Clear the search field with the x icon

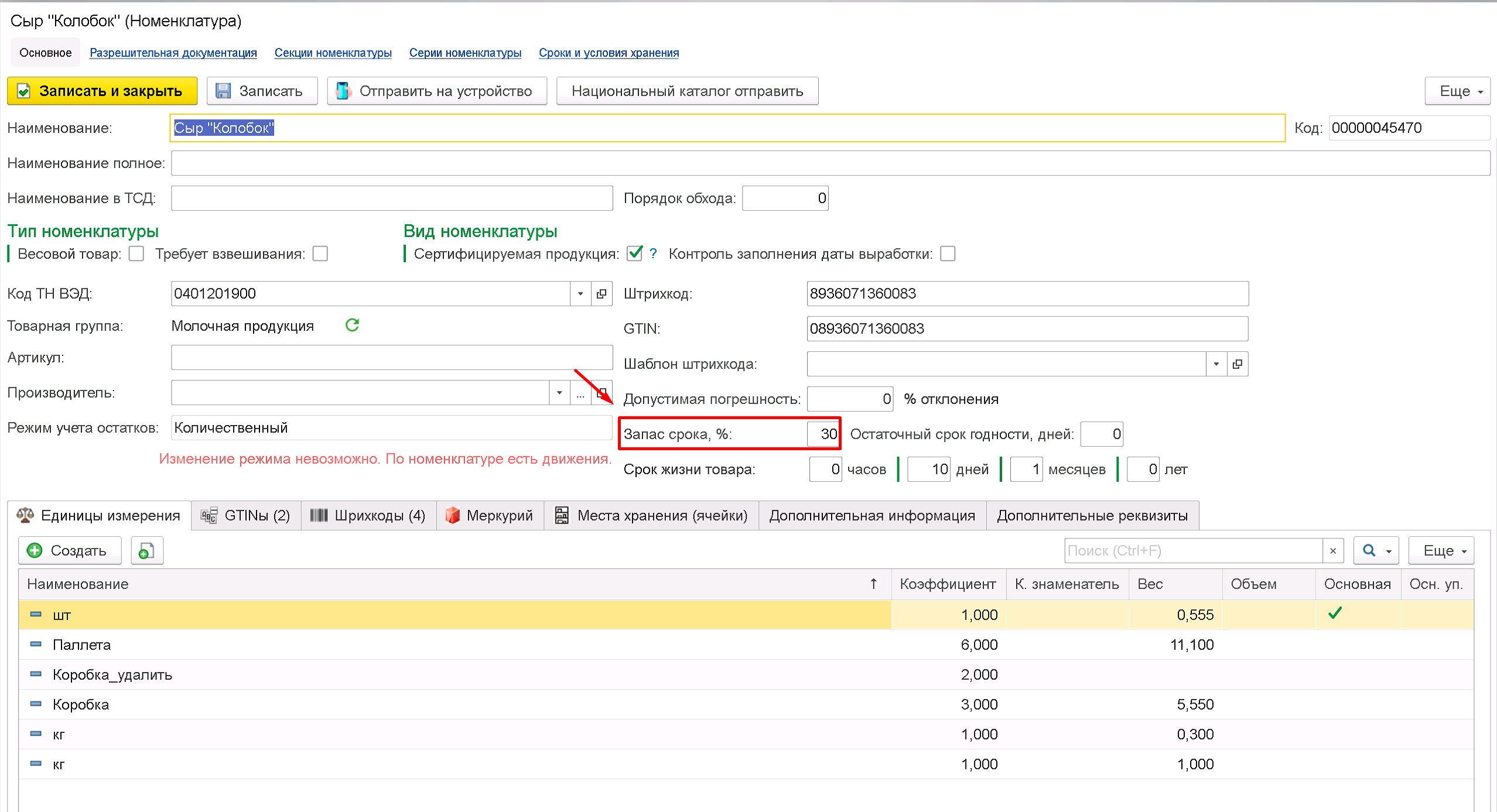coord(1333,550)
